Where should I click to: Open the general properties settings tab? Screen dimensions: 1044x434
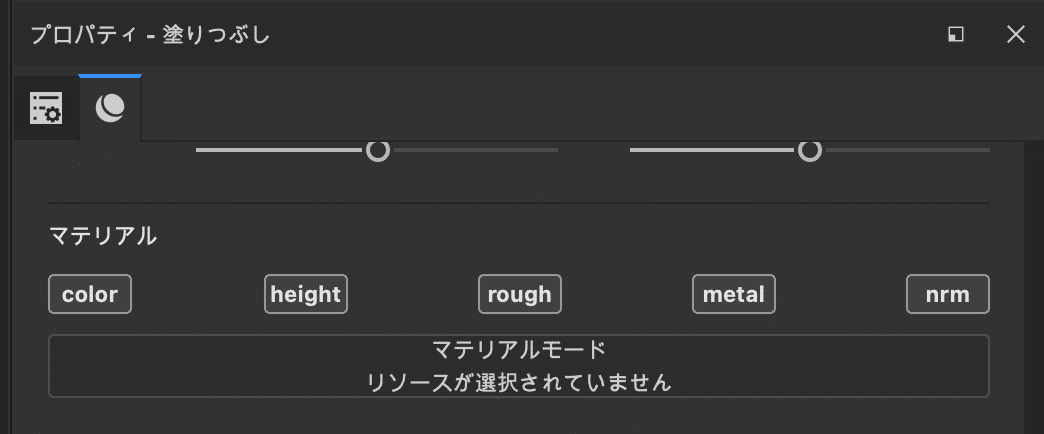click(46, 108)
